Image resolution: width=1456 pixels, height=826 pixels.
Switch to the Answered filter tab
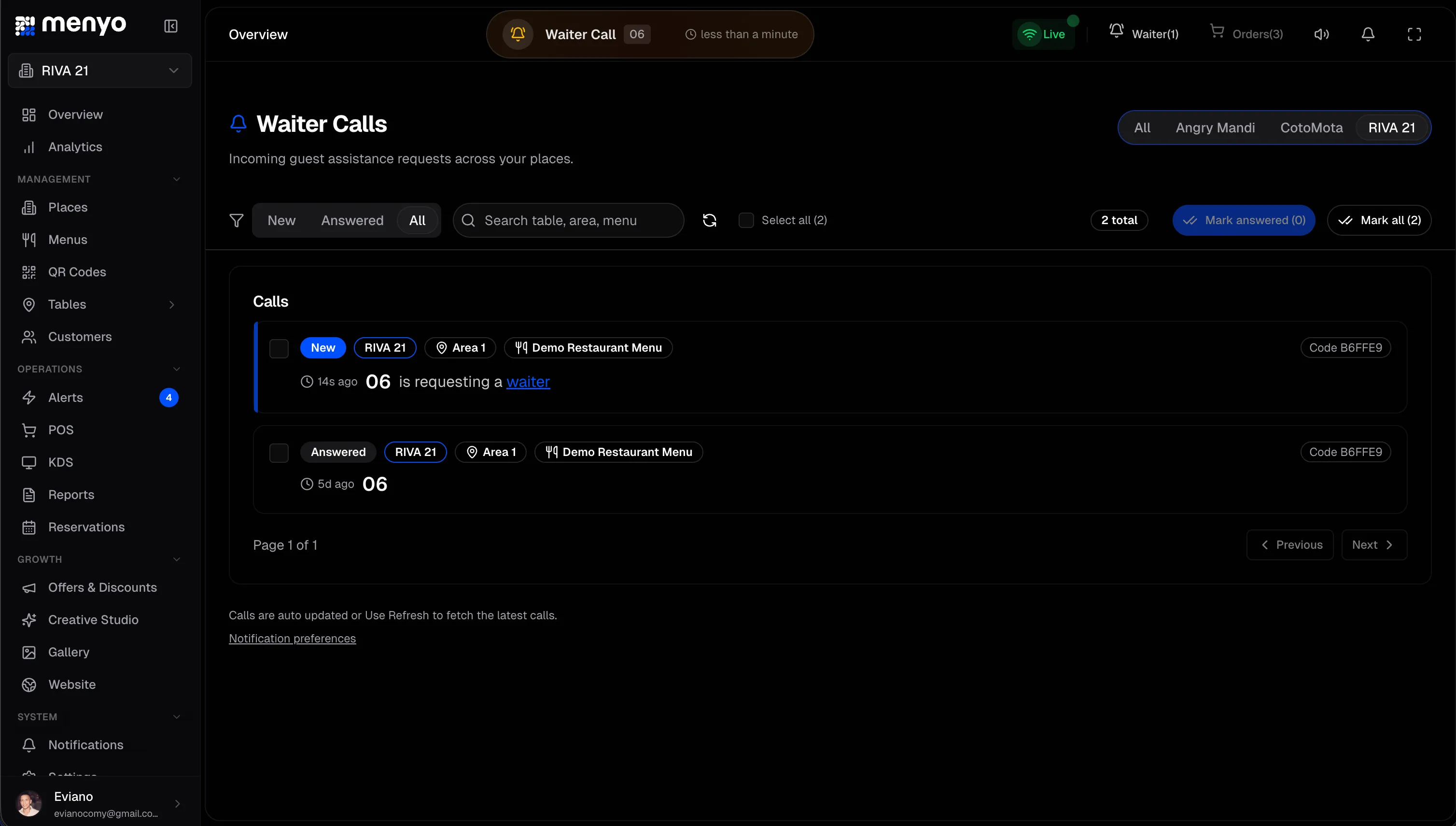coord(352,220)
